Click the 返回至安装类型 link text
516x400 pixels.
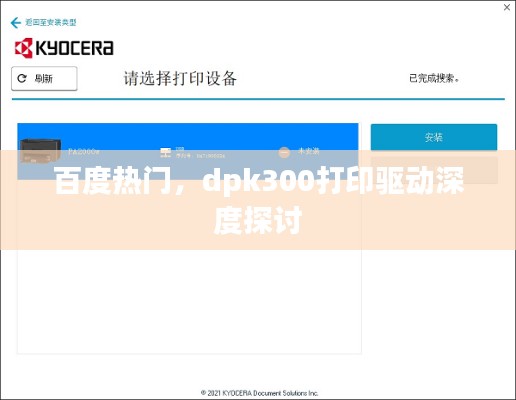click(51, 22)
